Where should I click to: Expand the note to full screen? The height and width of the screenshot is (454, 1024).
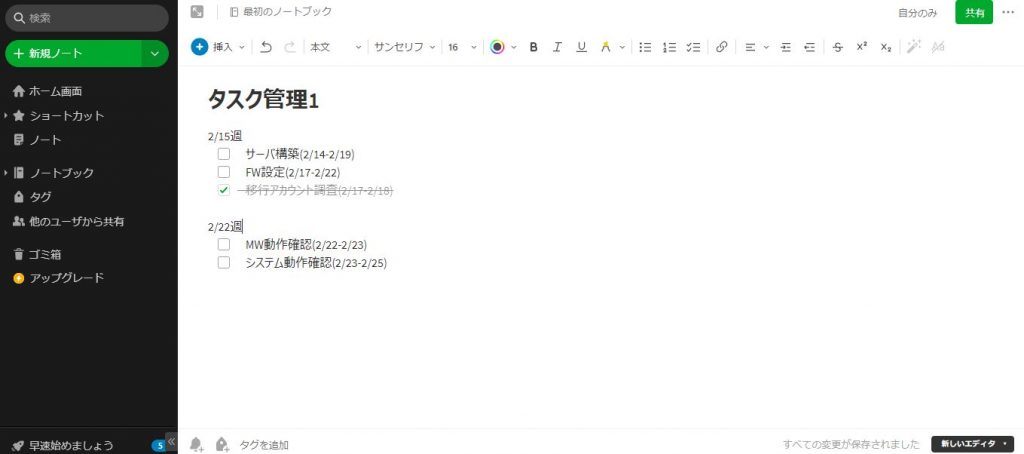coord(197,12)
